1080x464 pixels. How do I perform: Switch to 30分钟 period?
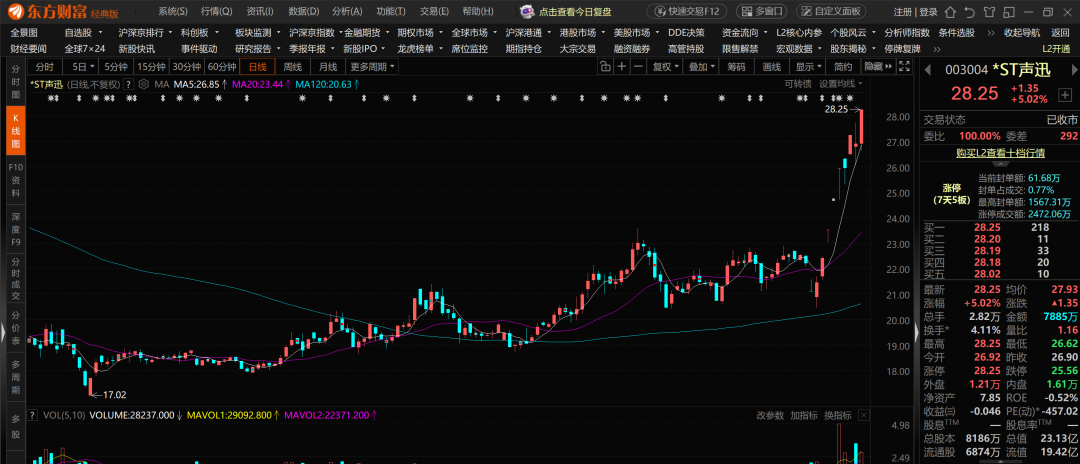pos(187,66)
